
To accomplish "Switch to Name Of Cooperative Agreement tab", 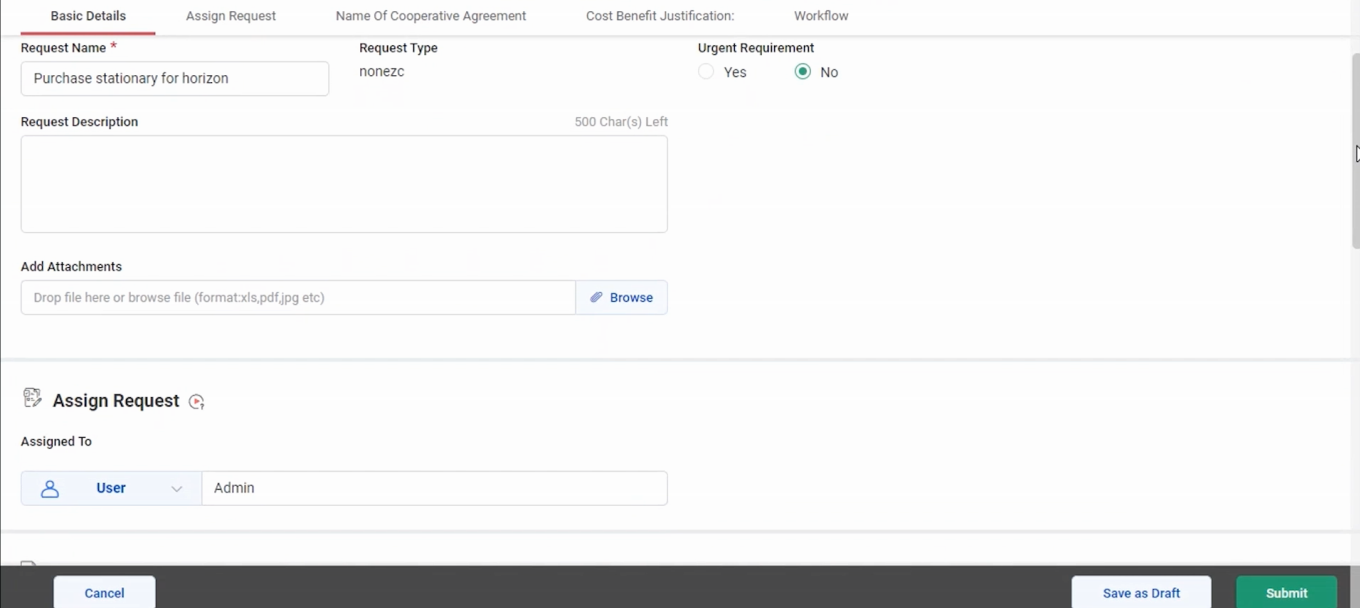I will 430,16.
